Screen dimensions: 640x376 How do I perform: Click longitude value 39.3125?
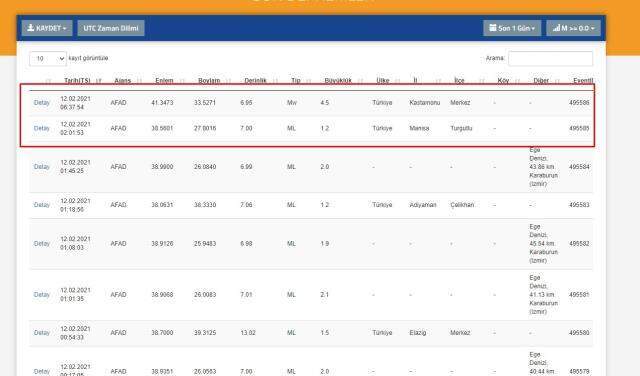click(x=205, y=333)
